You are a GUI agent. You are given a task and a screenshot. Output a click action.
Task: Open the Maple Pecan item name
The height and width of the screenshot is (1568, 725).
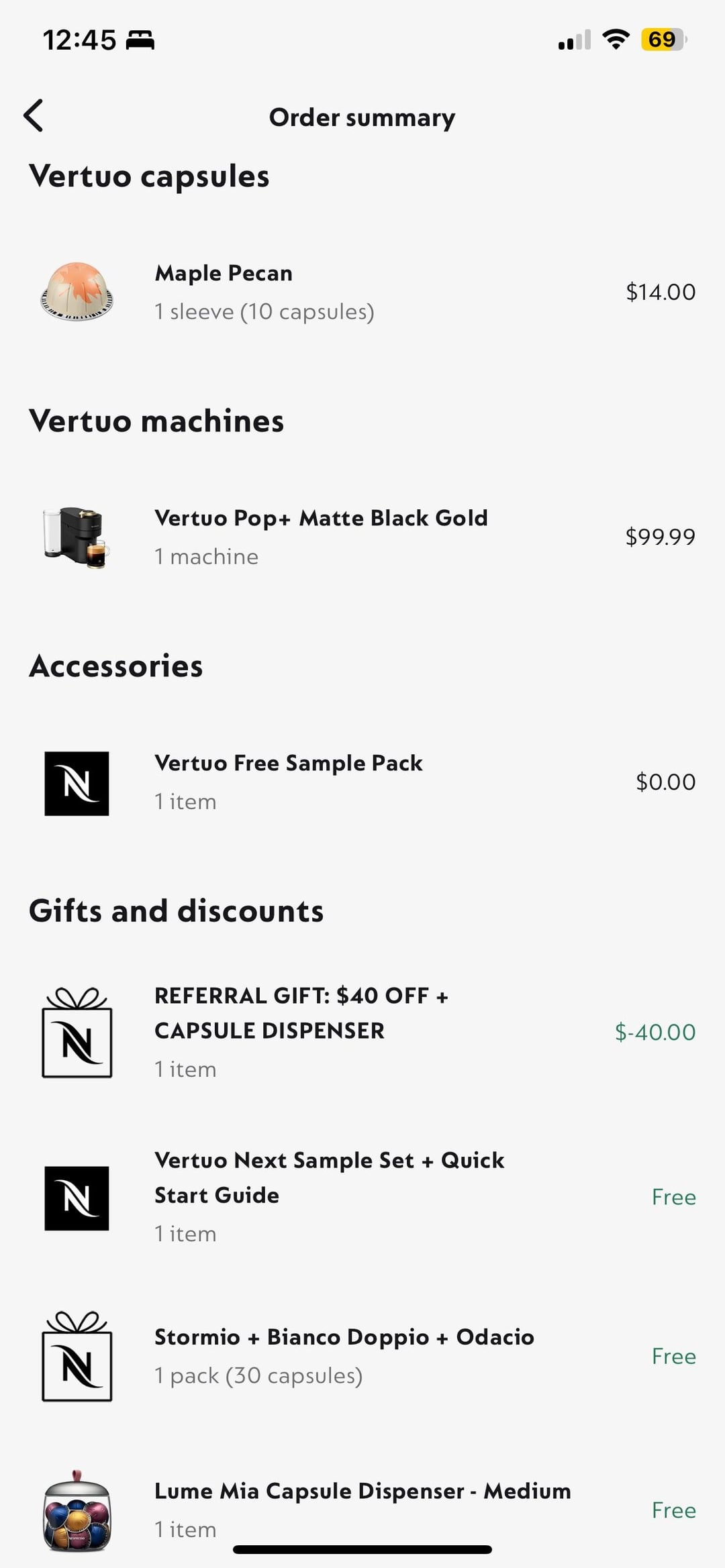[224, 273]
